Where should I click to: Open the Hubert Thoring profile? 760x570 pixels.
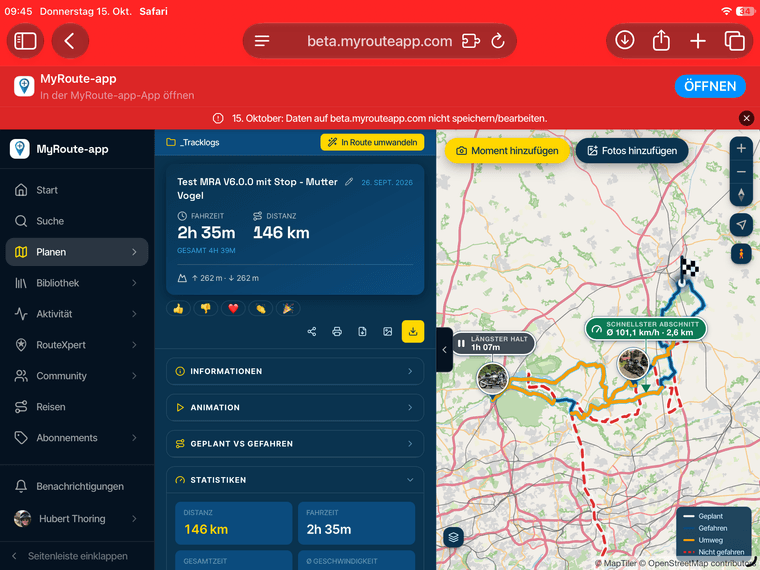point(77,519)
